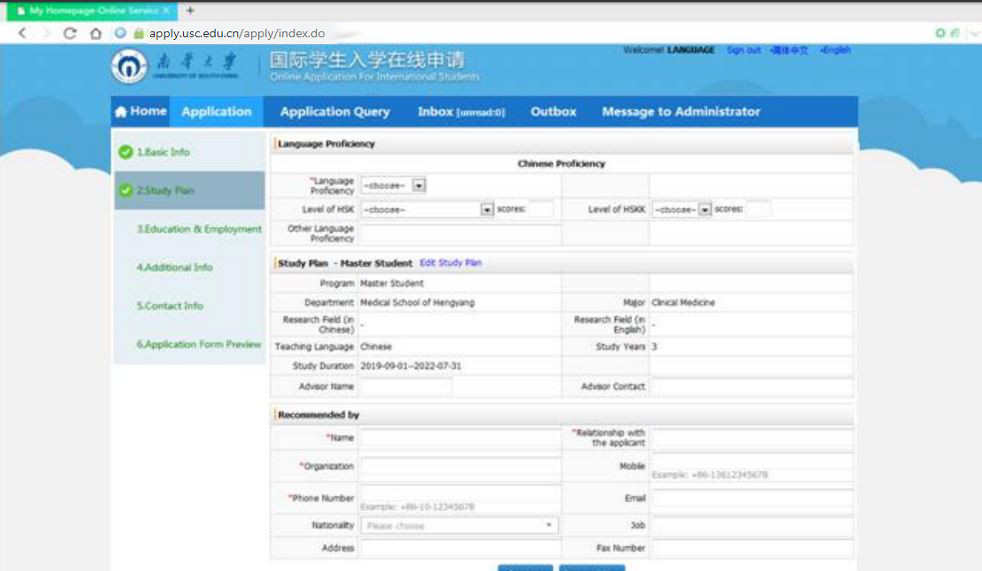The width and height of the screenshot is (982, 571).
Task: Expand the Level of HSKK dropdown
Action: click(x=705, y=210)
